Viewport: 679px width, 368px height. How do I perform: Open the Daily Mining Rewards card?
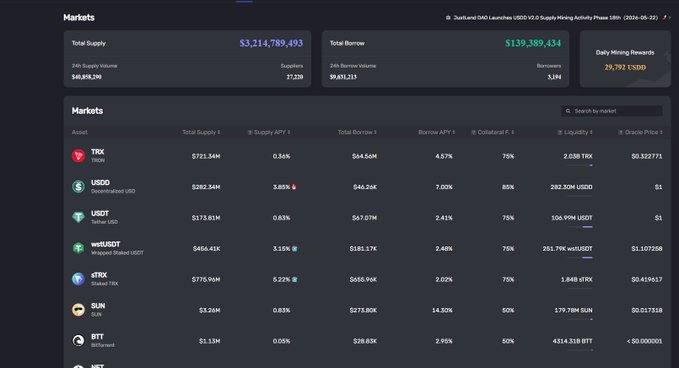(x=625, y=59)
